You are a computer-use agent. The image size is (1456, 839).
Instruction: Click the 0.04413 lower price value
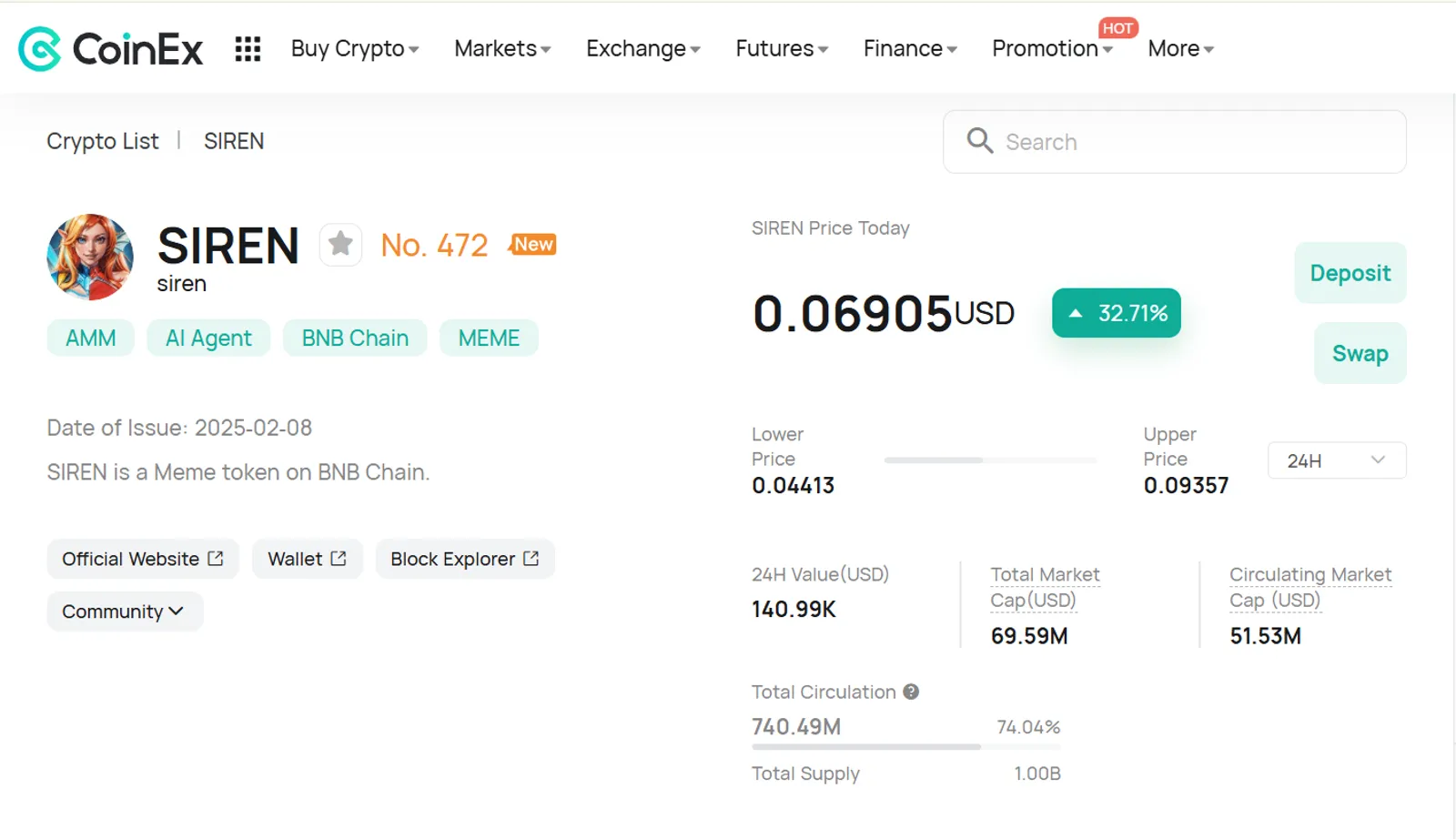pos(793,486)
